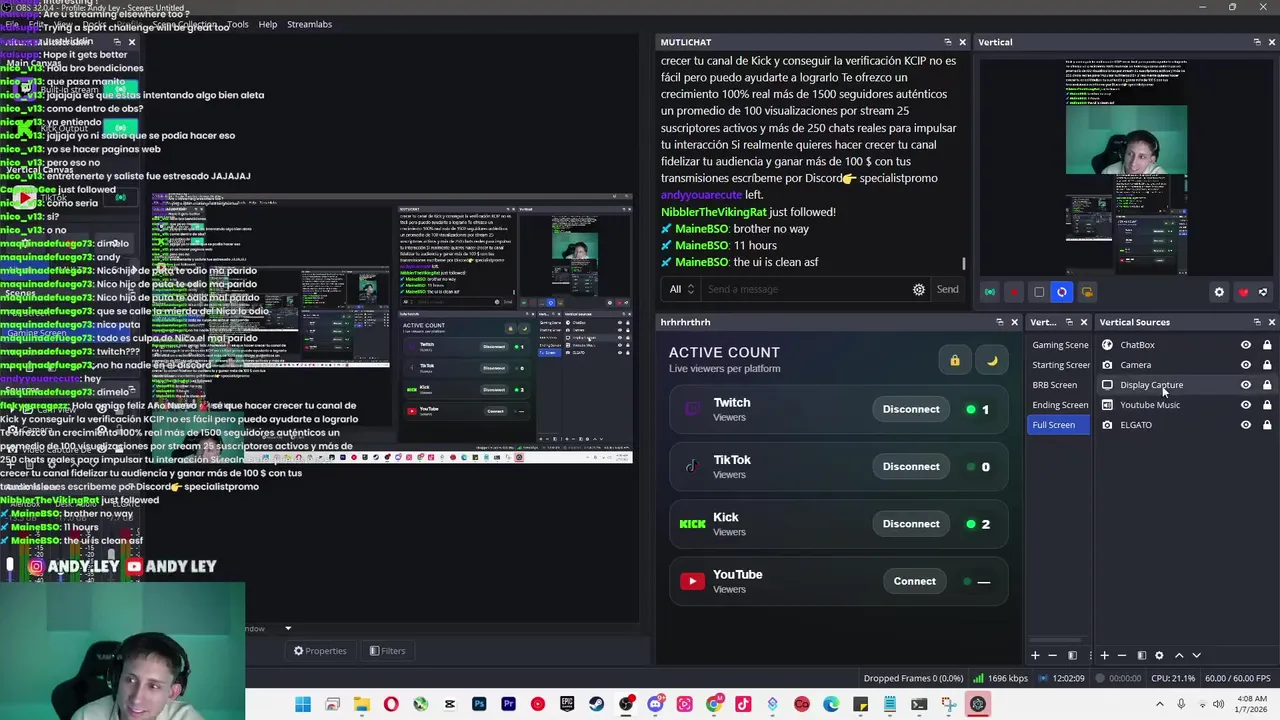Open Multichat settings gear icon
Image resolution: width=1280 pixels, height=720 pixels.
[x=918, y=289]
